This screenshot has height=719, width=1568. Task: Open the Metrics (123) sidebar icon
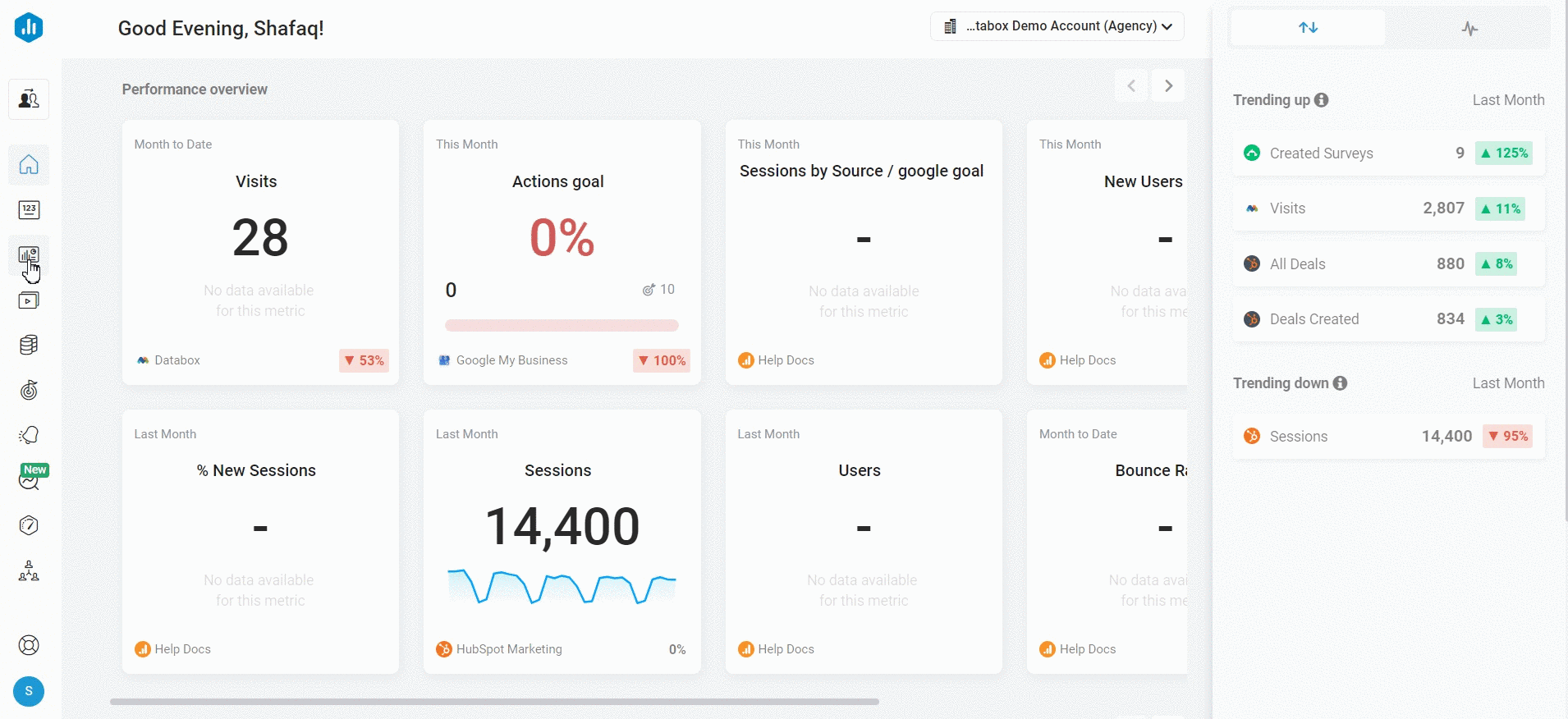coord(29,210)
